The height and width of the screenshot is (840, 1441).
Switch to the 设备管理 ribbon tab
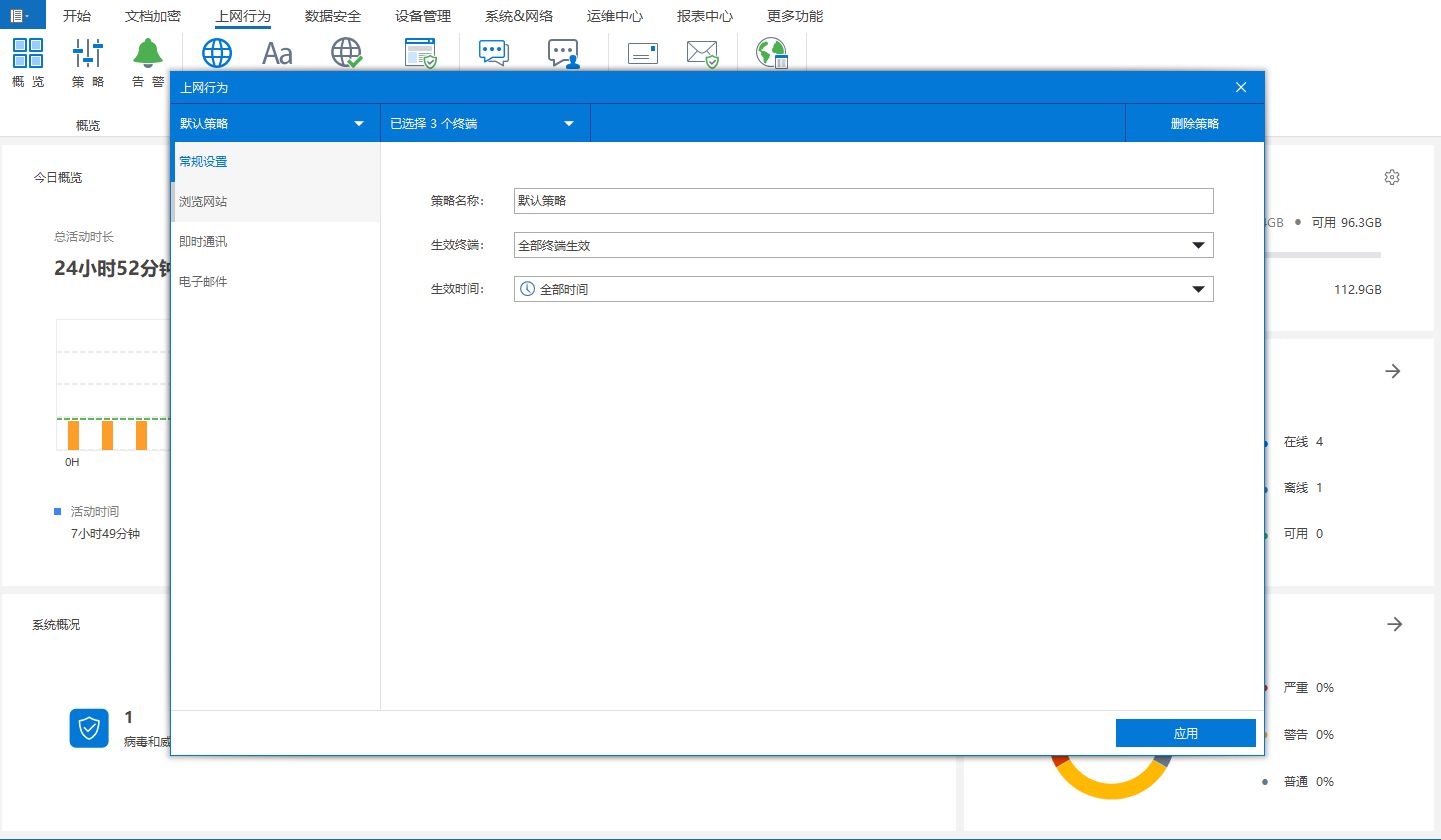tap(423, 16)
